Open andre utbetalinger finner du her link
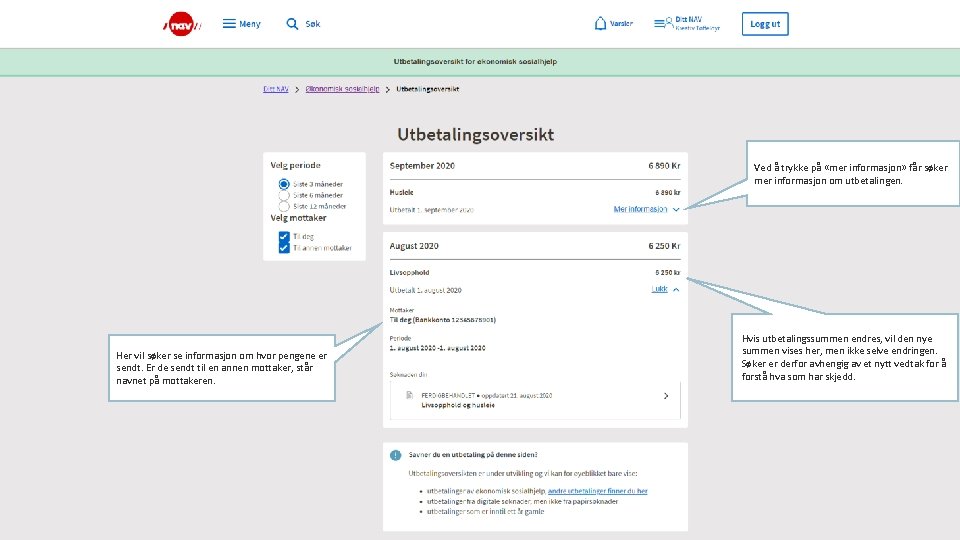Screen dimensions: 960x540 598,491
